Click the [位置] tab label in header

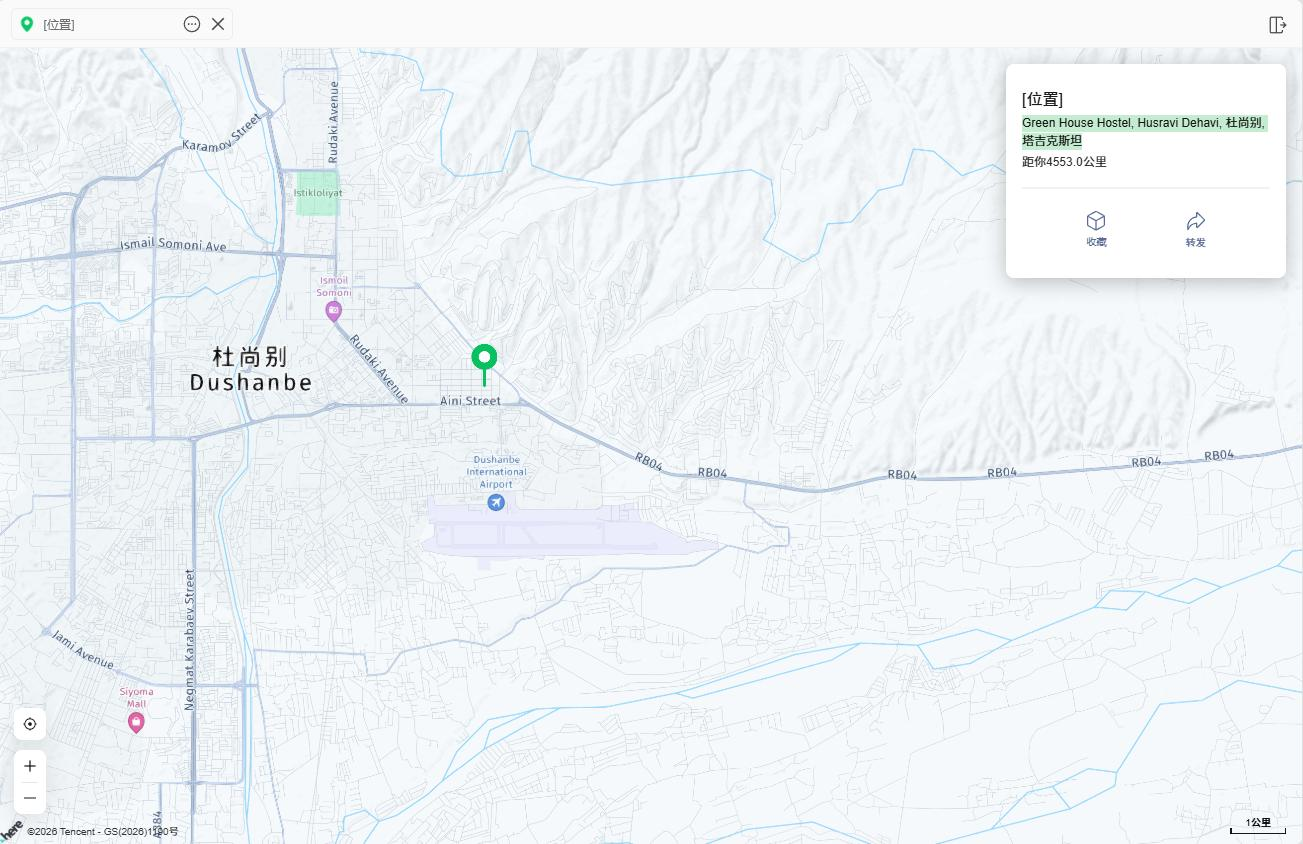click(59, 24)
